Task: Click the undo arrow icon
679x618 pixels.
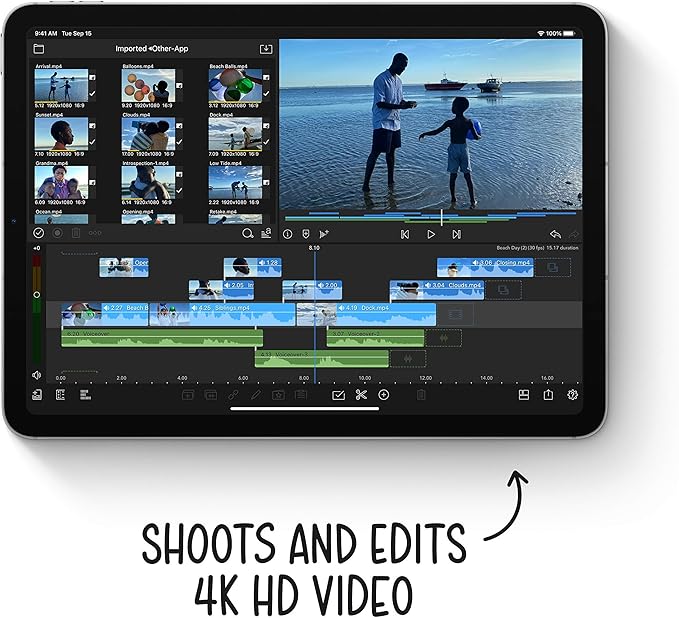Action: click(556, 234)
